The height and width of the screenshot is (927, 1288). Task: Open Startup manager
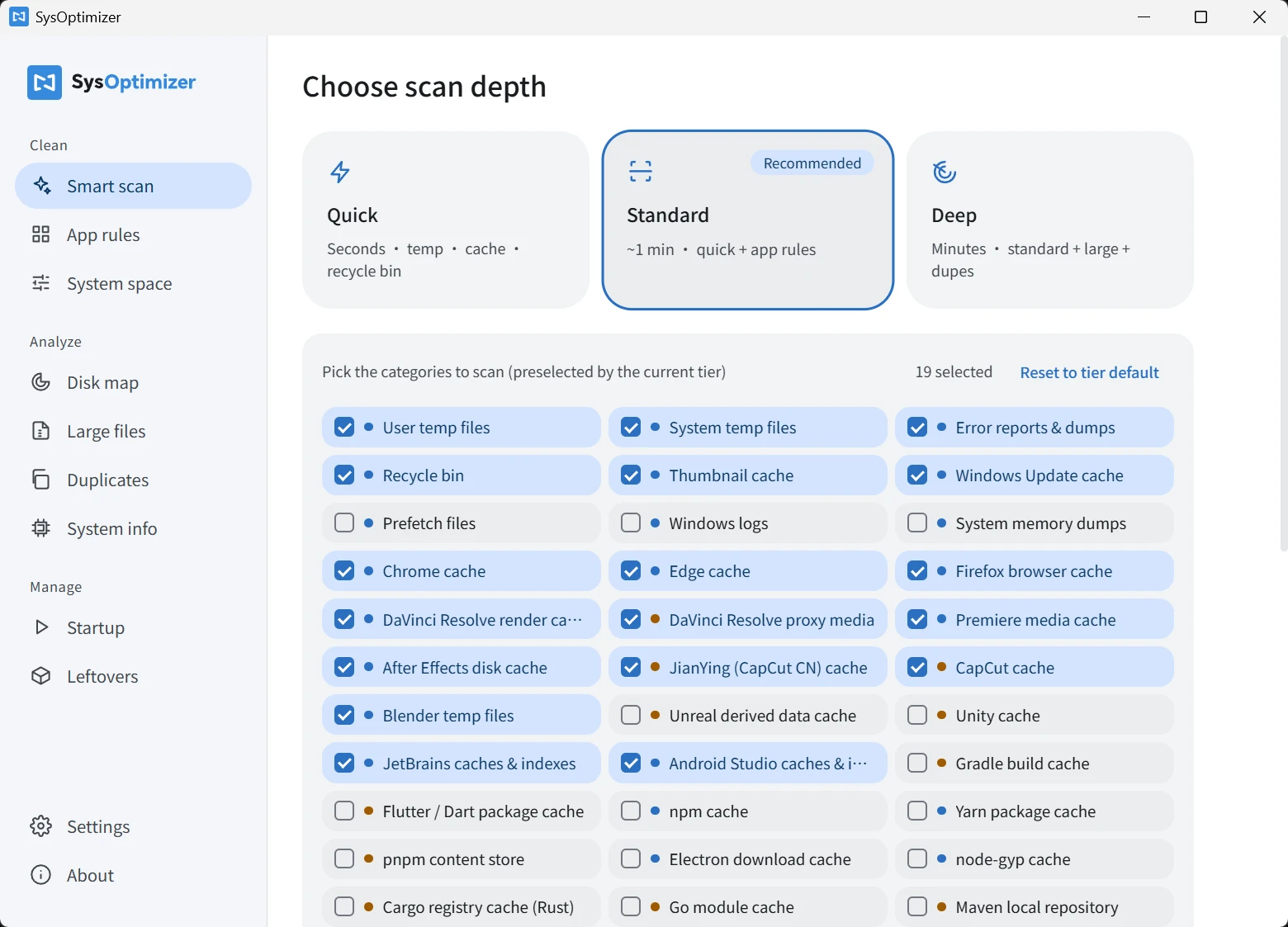pyautogui.click(x=133, y=627)
